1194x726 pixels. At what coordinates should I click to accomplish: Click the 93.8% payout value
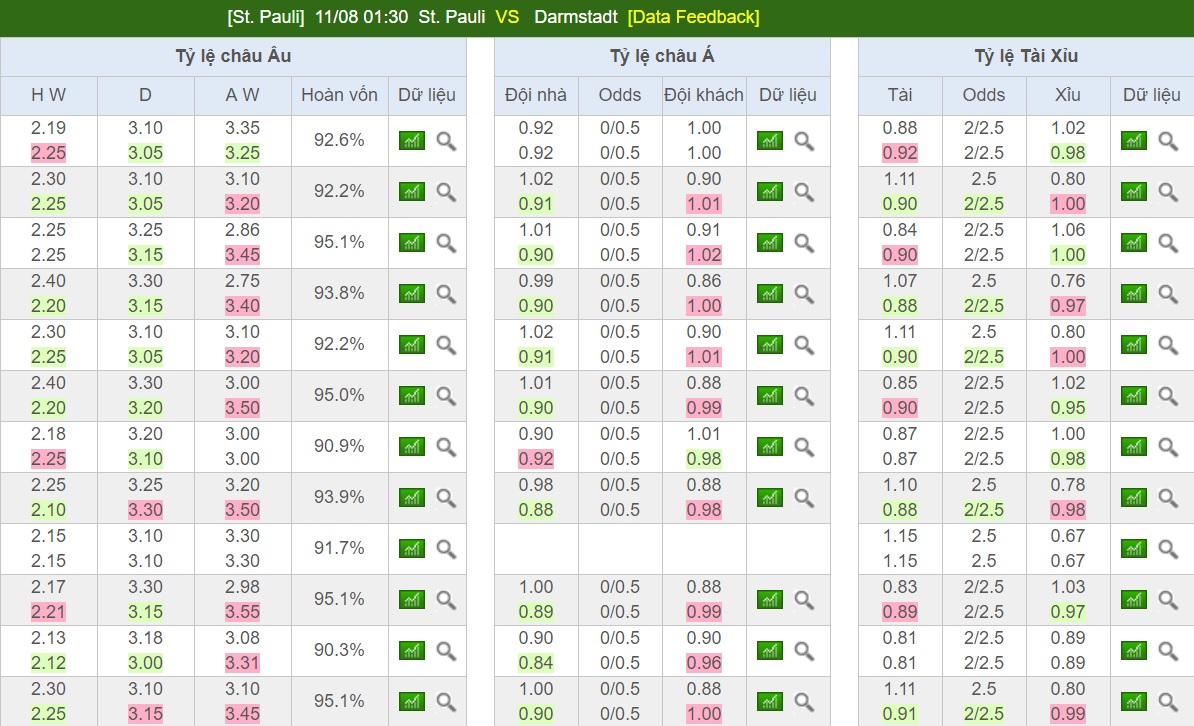(x=339, y=293)
